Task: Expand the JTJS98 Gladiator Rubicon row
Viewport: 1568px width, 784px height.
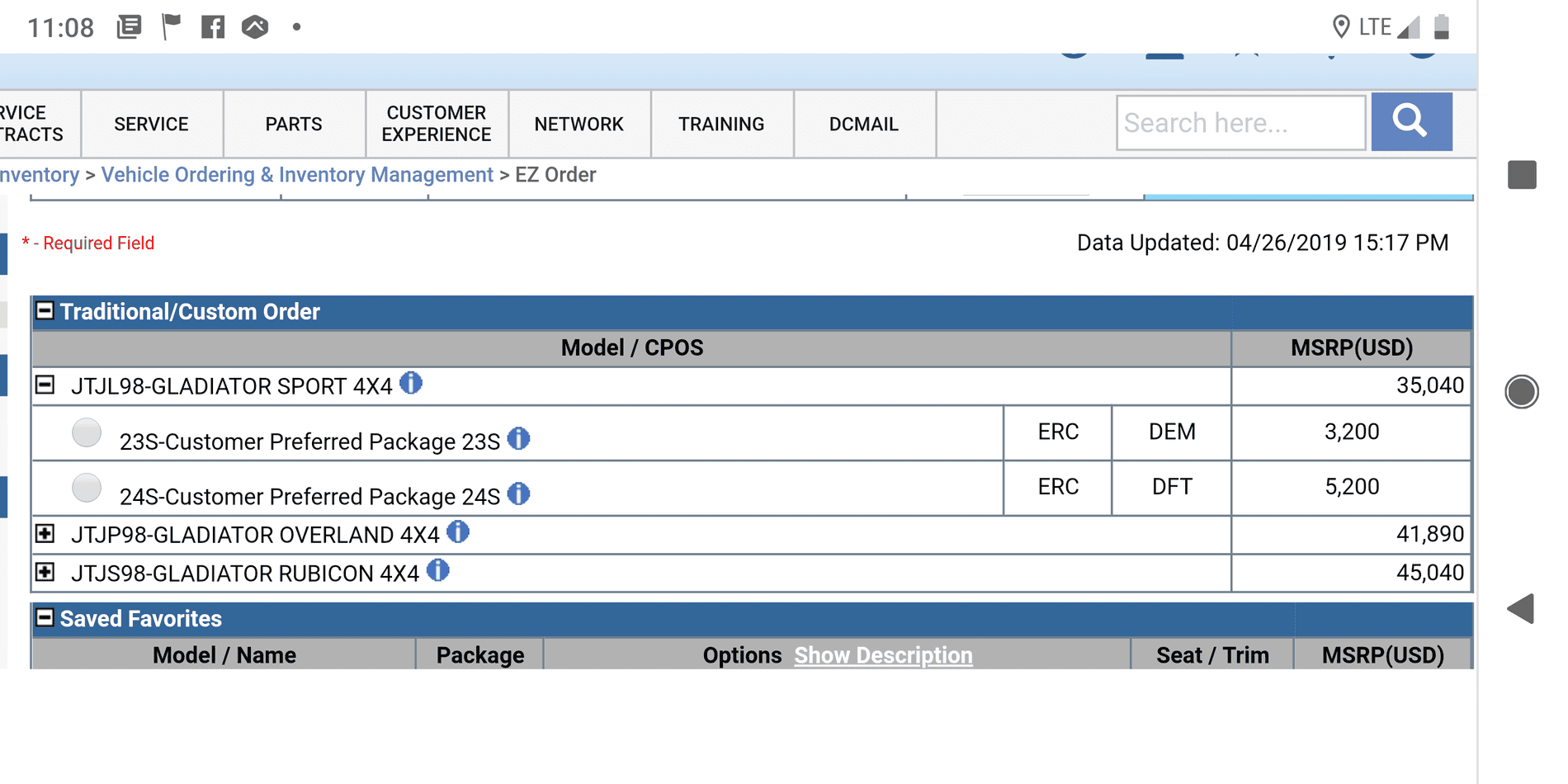Action: click(45, 571)
